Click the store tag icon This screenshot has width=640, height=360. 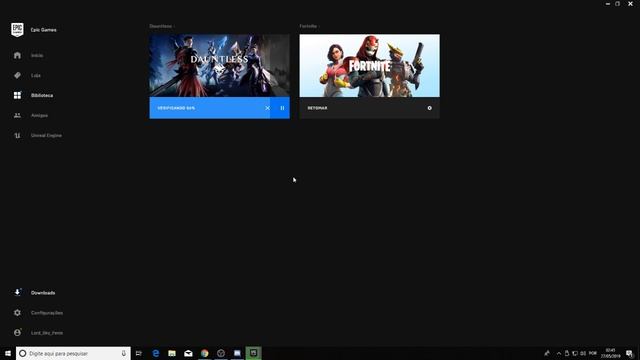tap(17, 75)
